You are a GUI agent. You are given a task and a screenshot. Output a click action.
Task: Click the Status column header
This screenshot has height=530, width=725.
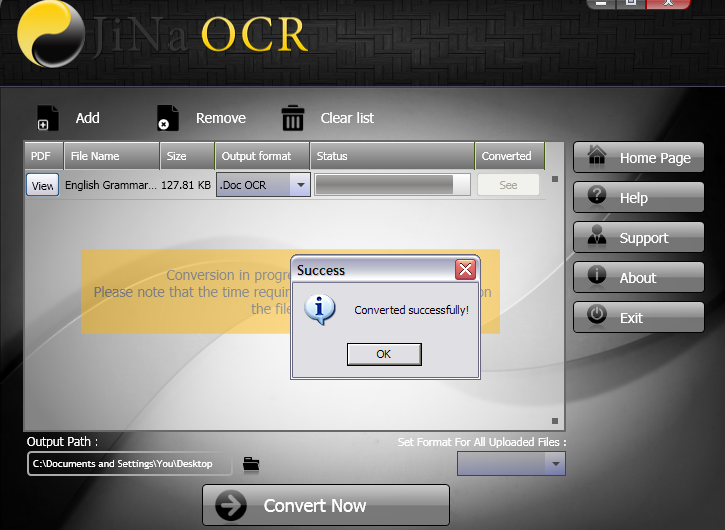coord(392,156)
